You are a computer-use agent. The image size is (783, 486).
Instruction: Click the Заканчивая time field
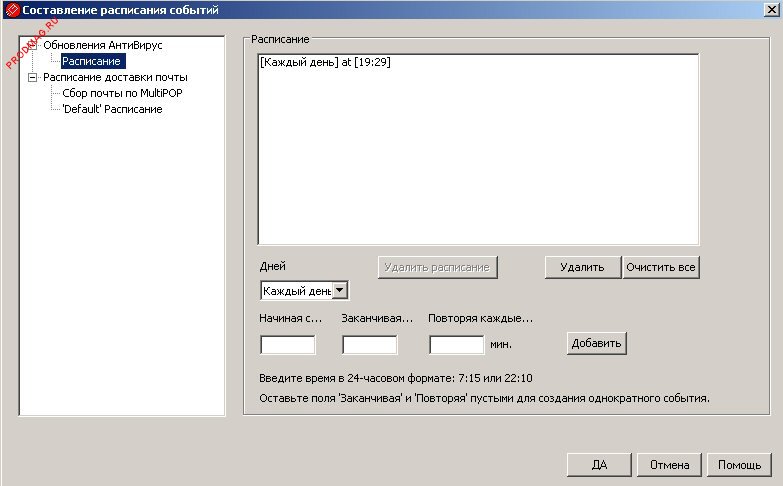pyautogui.click(x=369, y=344)
